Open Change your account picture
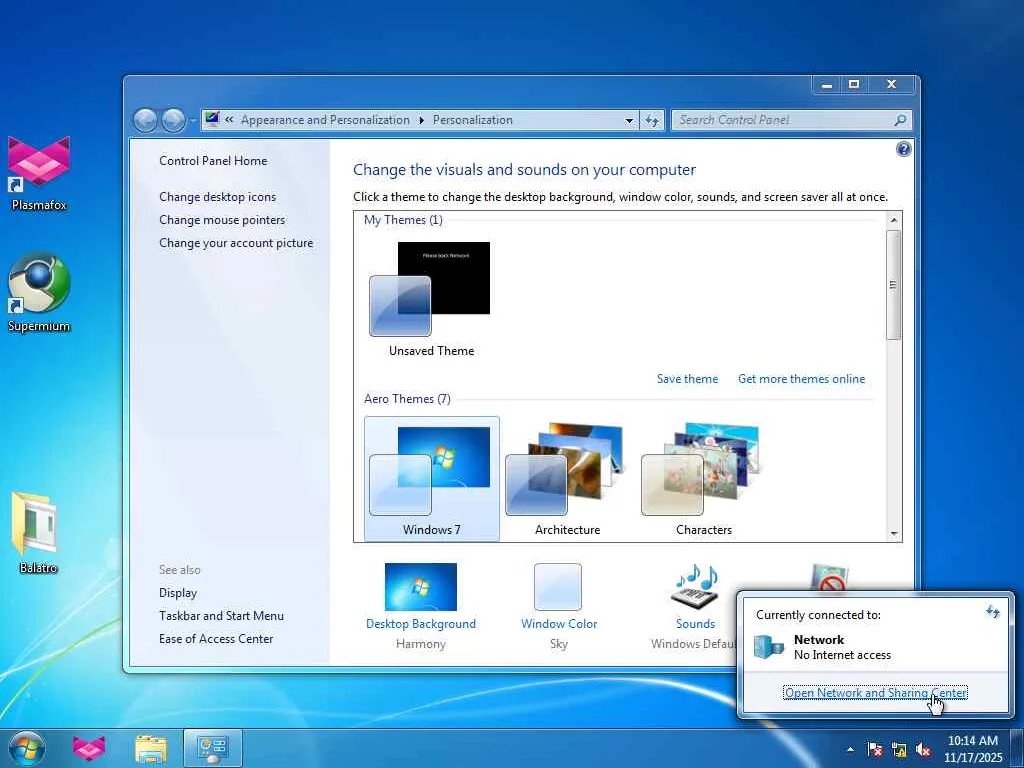This screenshot has height=768, width=1024. [236, 243]
